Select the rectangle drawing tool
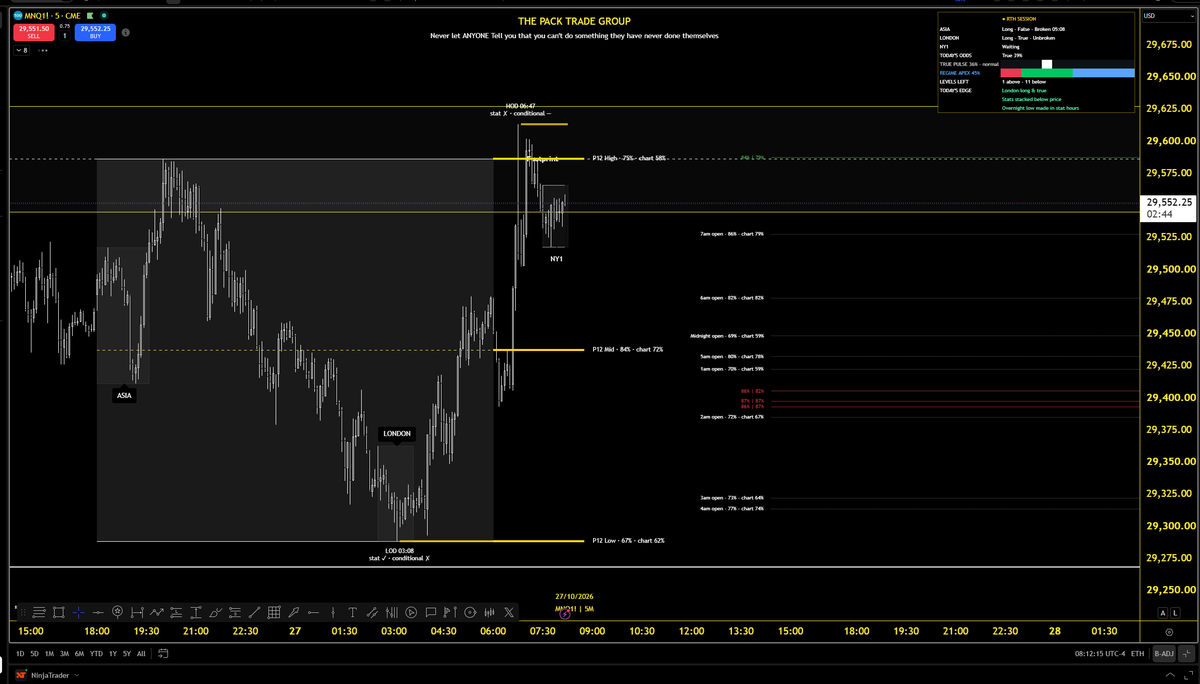Image resolution: width=1200 pixels, height=684 pixels. point(58,612)
